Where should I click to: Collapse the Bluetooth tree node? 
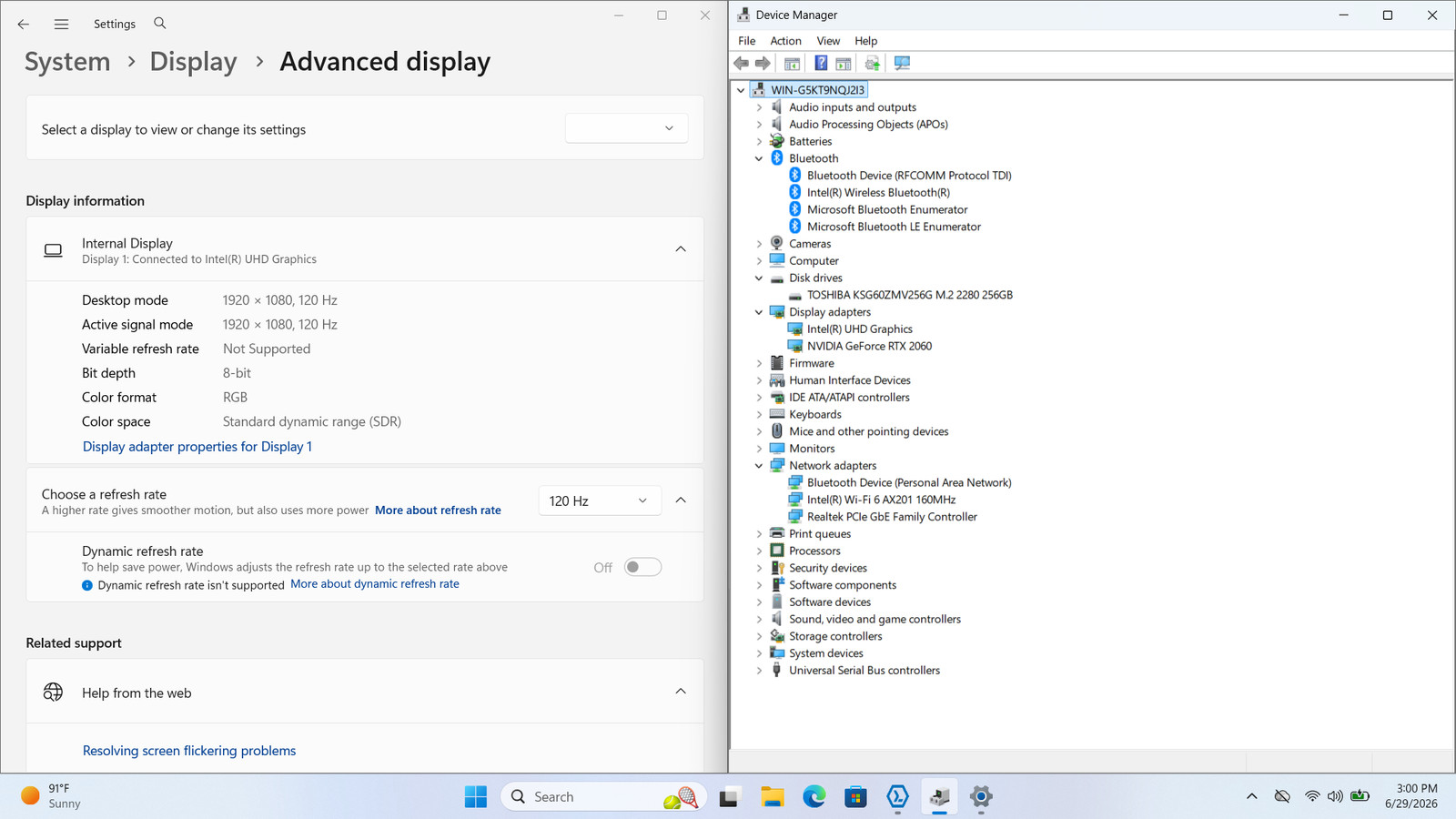(759, 158)
